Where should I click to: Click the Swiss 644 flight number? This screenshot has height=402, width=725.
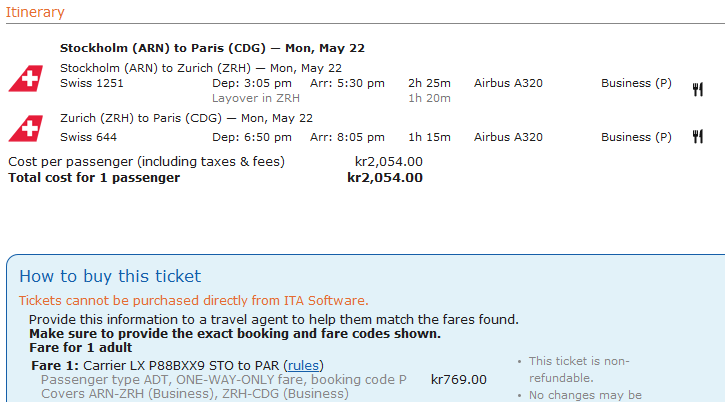pos(88,137)
